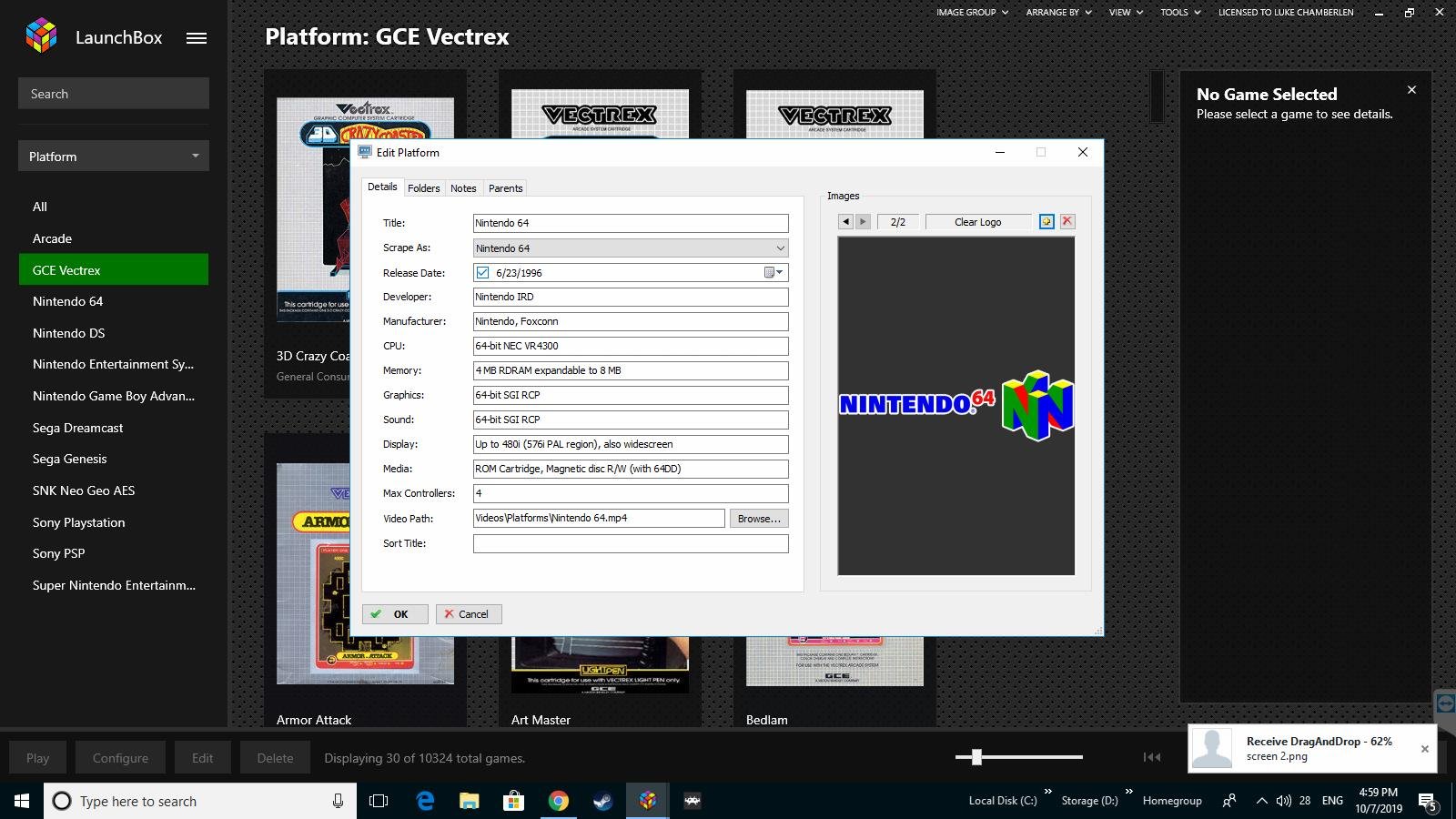Open the Scrape As dropdown
The width and height of the screenshot is (1456, 819).
[x=631, y=248]
